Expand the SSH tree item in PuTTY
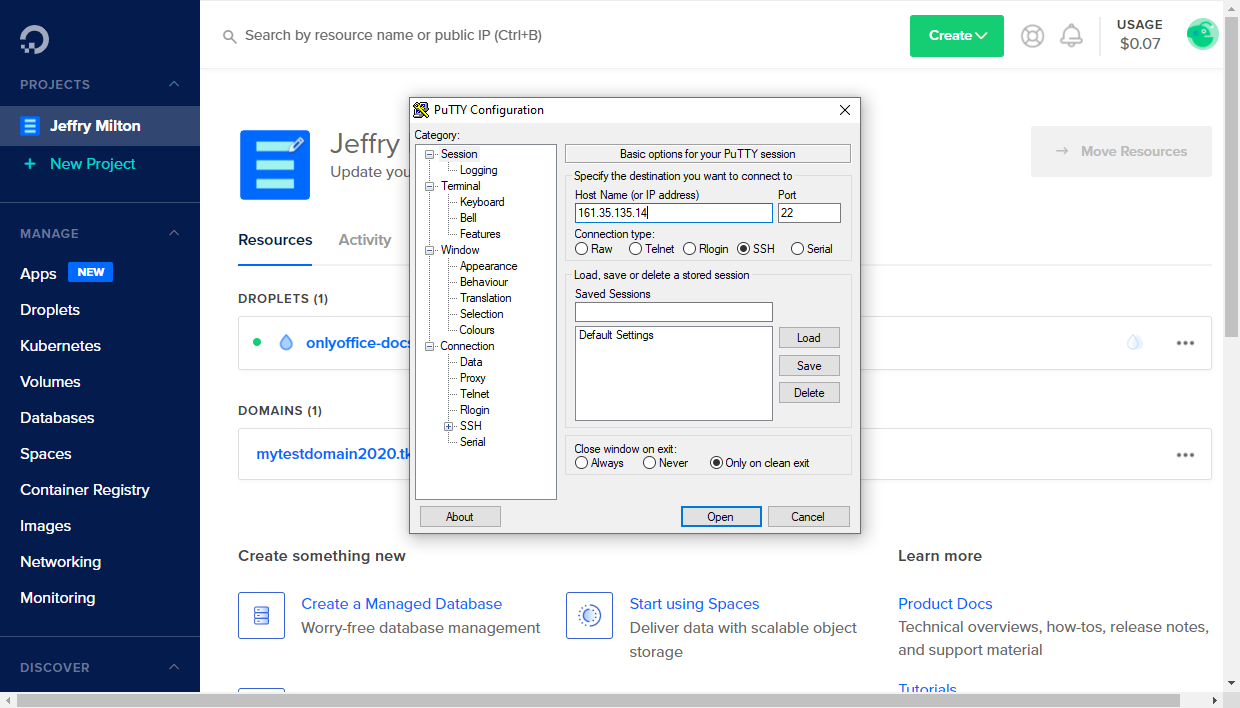The image size is (1240, 708). click(447, 425)
